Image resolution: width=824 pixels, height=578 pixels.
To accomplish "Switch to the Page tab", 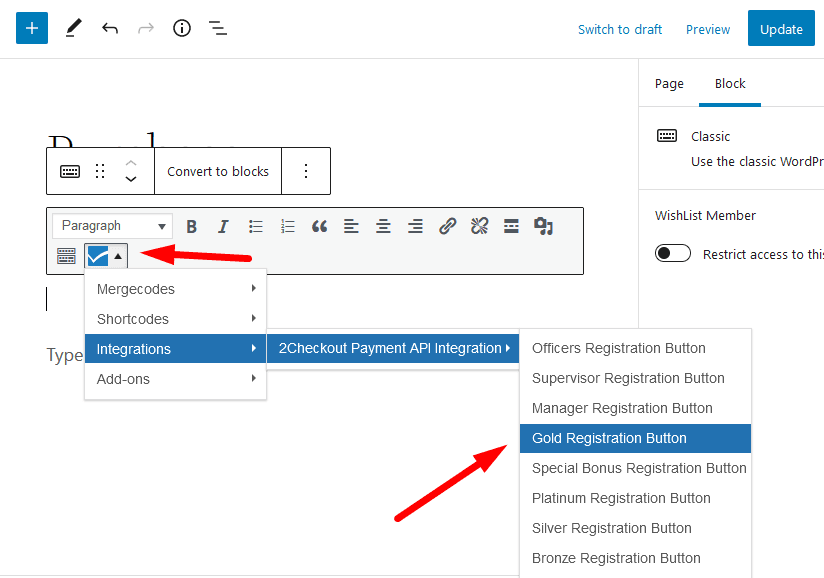I will [x=669, y=84].
